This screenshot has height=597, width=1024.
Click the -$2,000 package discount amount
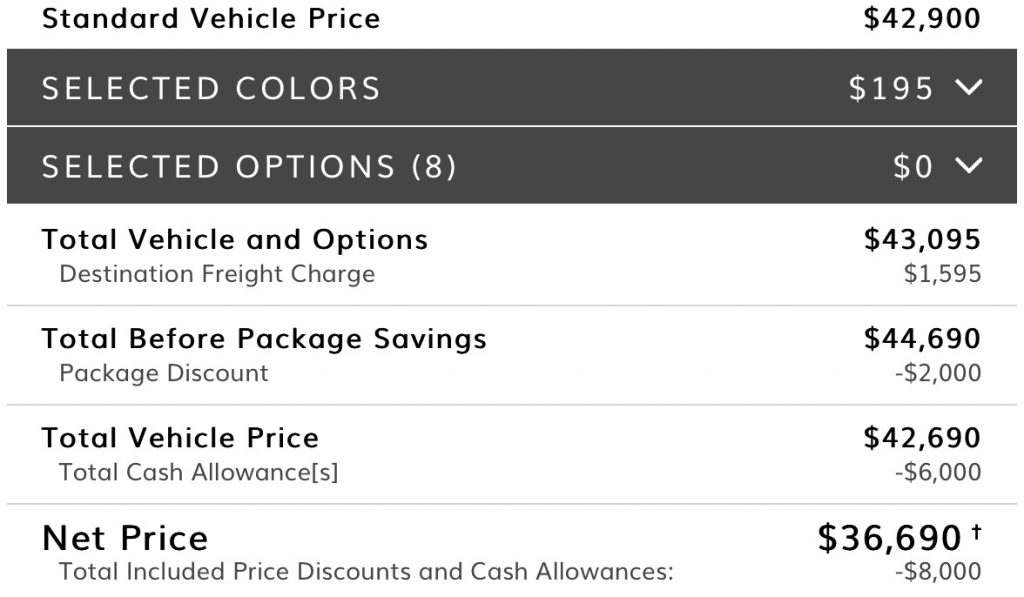pos(938,373)
